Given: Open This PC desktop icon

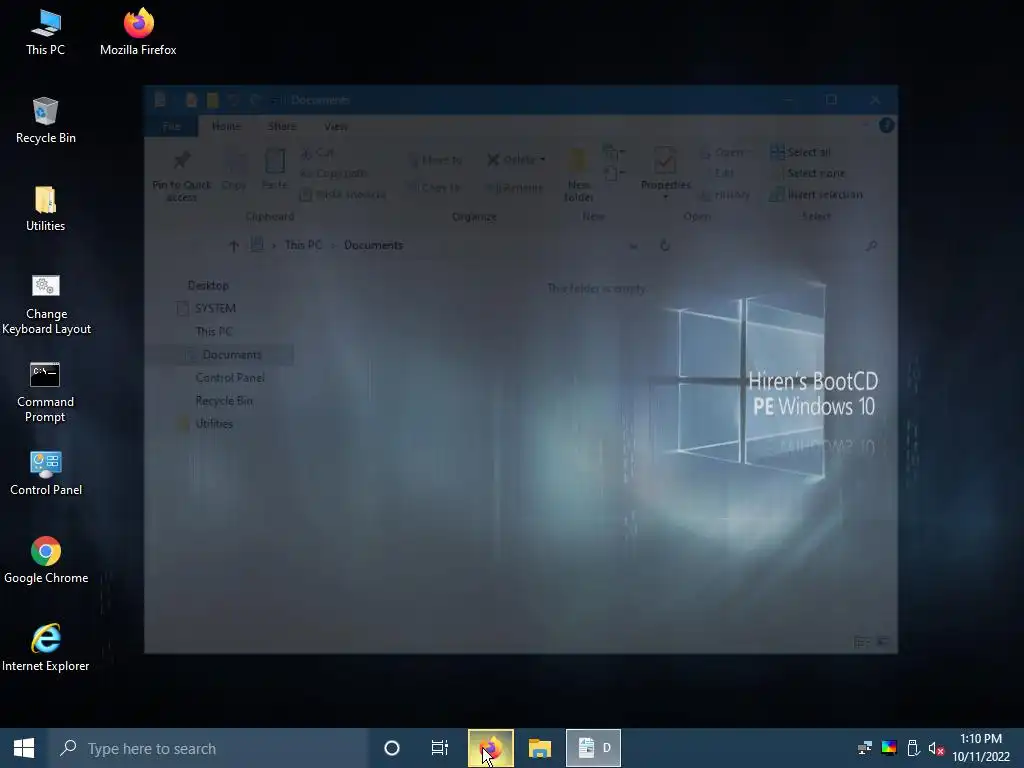Looking at the screenshot, I should (45, 32).
